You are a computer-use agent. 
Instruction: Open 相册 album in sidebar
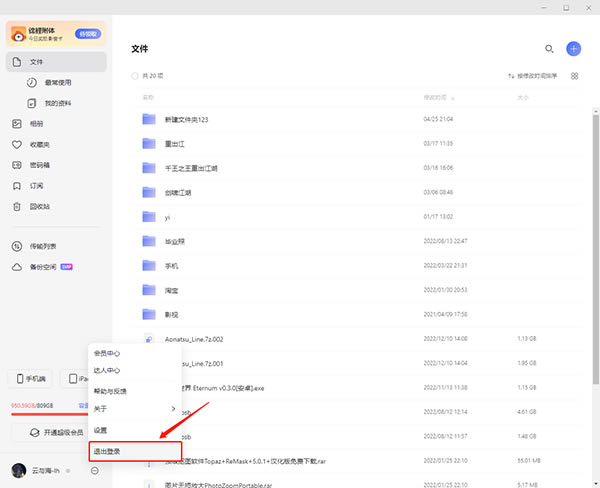click(x=36, y=124)
